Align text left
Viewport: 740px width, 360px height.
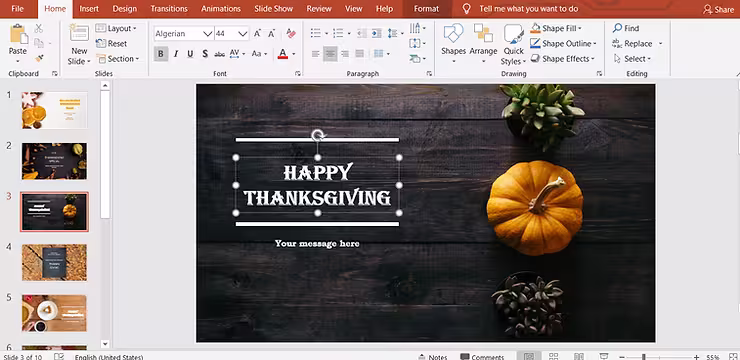[x=316, y=54]
